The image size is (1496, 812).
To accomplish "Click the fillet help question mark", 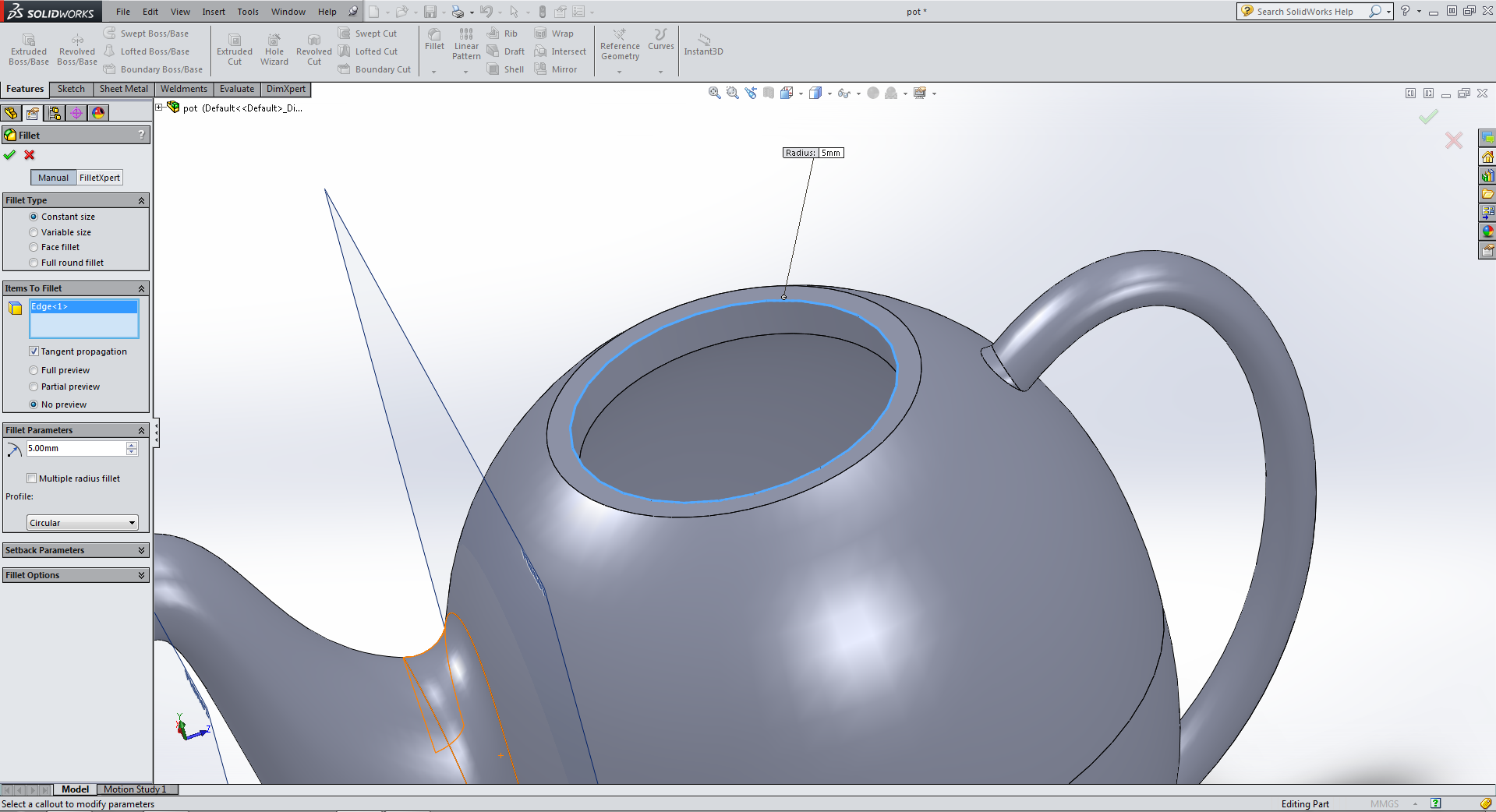I will click(x=142, y=135).
